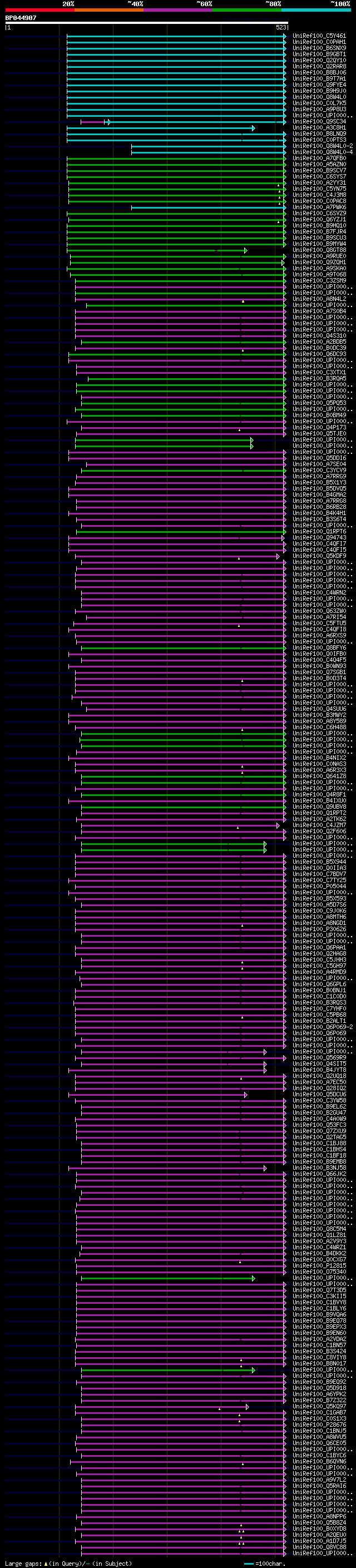Open hit UniRef100_P05044
Viewport: 356px width, 1568px height.
pos(319,887)
